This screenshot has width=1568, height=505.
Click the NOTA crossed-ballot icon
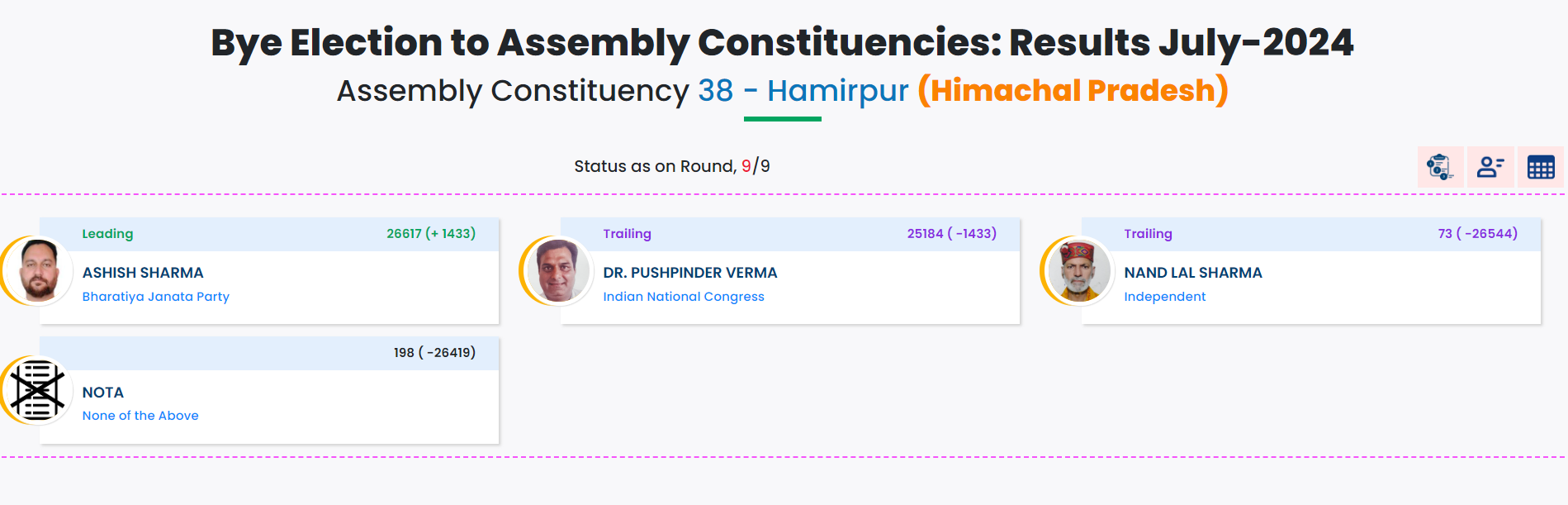tap(37, 390)
